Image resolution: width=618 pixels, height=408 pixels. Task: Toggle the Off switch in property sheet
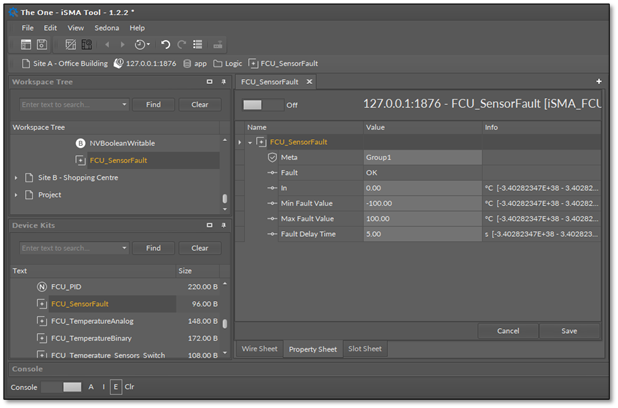click(262, 104)
